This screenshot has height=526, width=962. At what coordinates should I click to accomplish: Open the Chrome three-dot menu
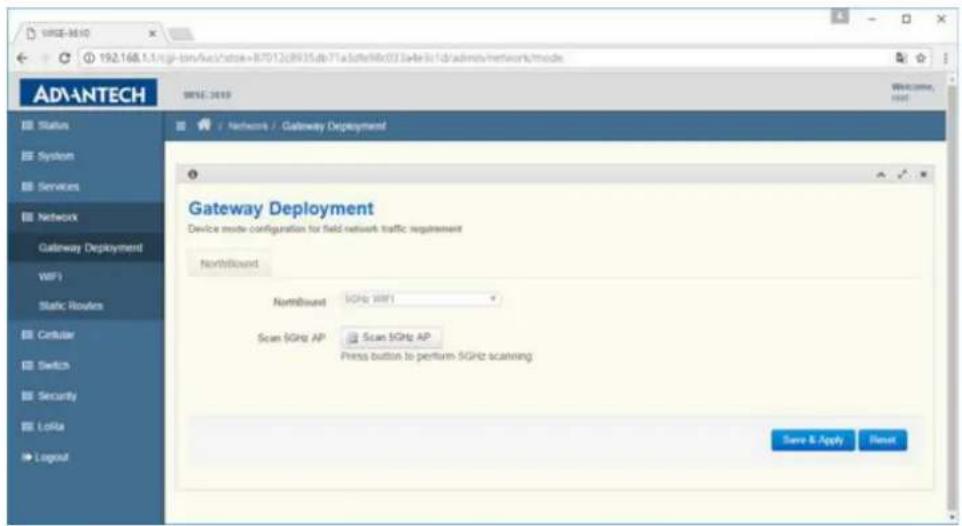pyautogui.click(x=945, y=58)
